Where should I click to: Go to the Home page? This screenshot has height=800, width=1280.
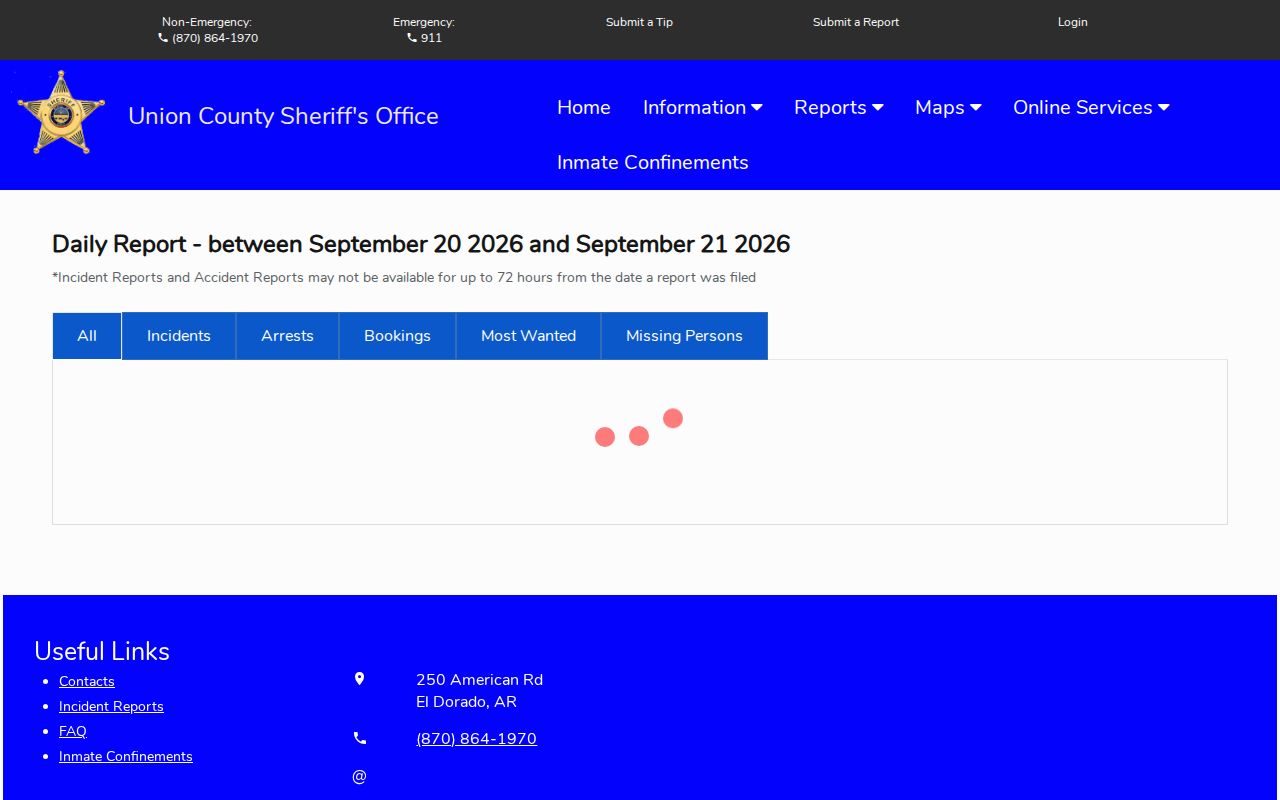[x=584, y=107]
